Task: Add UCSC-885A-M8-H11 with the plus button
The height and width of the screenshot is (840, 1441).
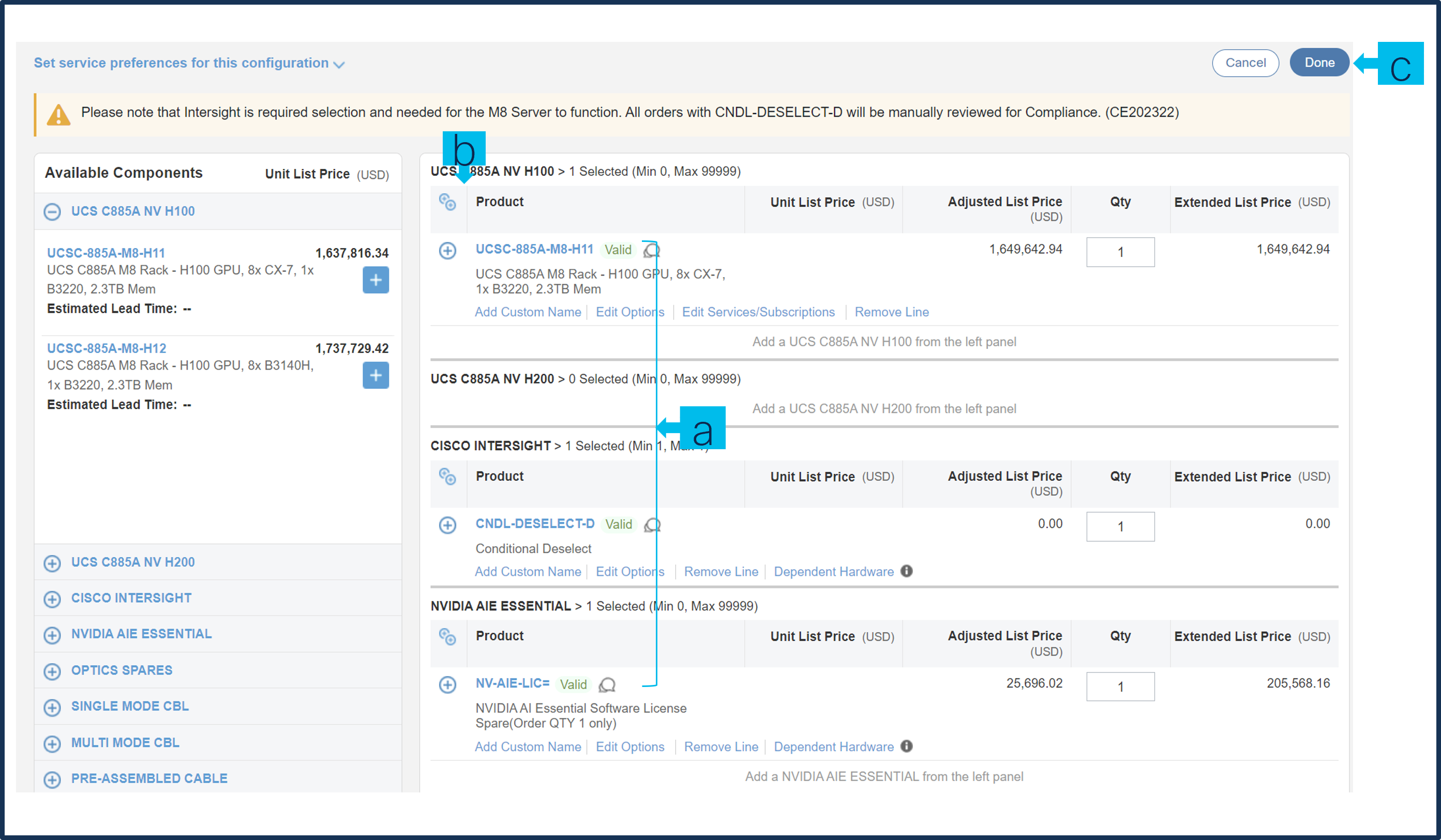Action: [x=376, y=280]
